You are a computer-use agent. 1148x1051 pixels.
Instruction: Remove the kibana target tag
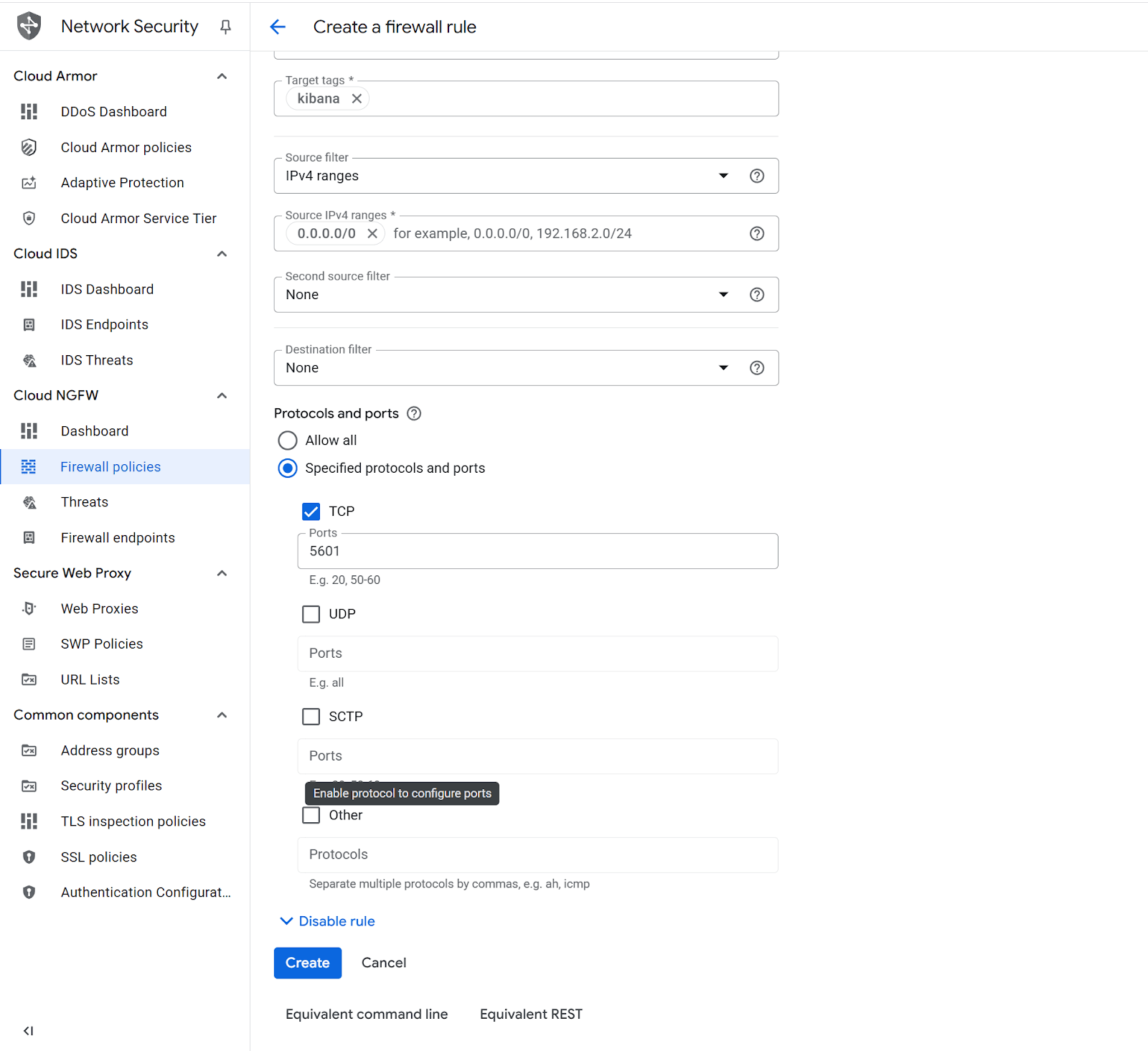pyautogui.click(x=357, y=99)
